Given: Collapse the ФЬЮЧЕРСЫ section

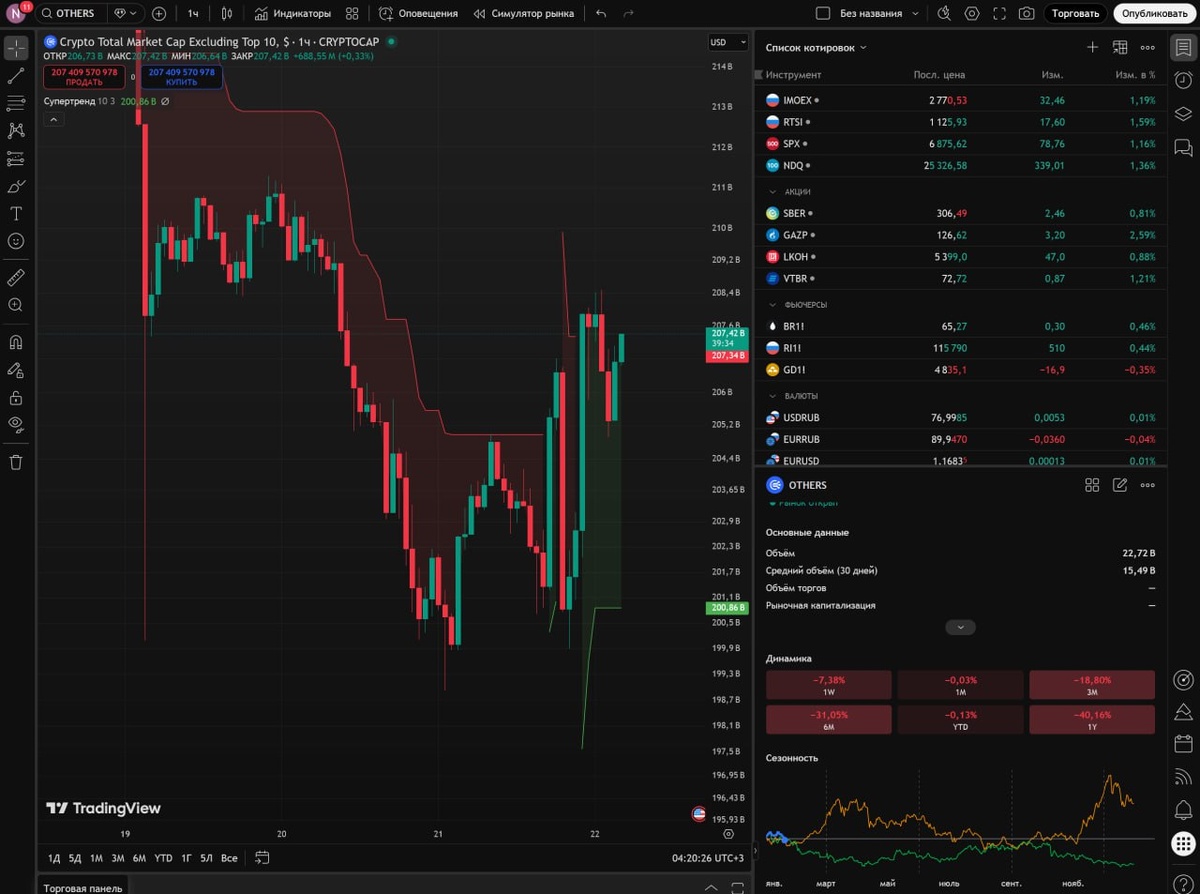Looking at the screenshot, I should 772,304.
